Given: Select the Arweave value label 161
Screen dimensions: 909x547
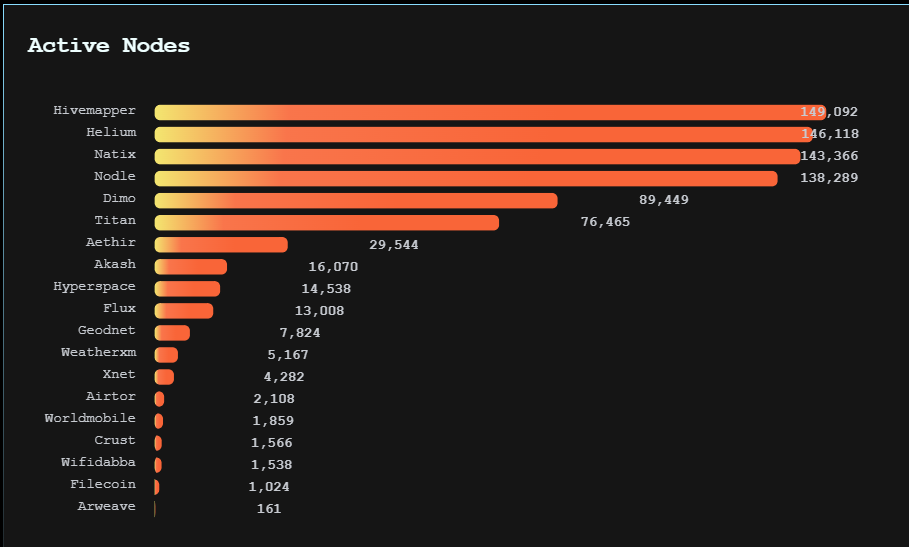Looking at the screenshot, I should pyautogui.click(x=269, y=509).
